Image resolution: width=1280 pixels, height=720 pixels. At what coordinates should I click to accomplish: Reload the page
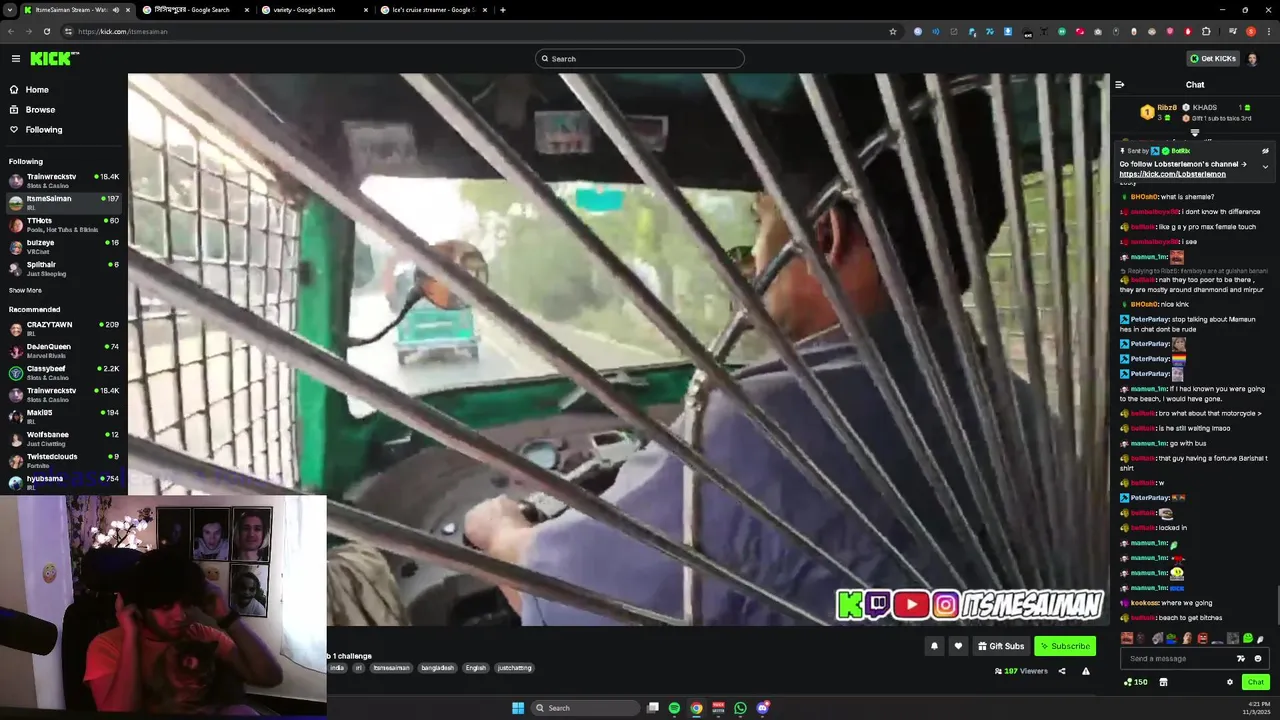(46, 31)
